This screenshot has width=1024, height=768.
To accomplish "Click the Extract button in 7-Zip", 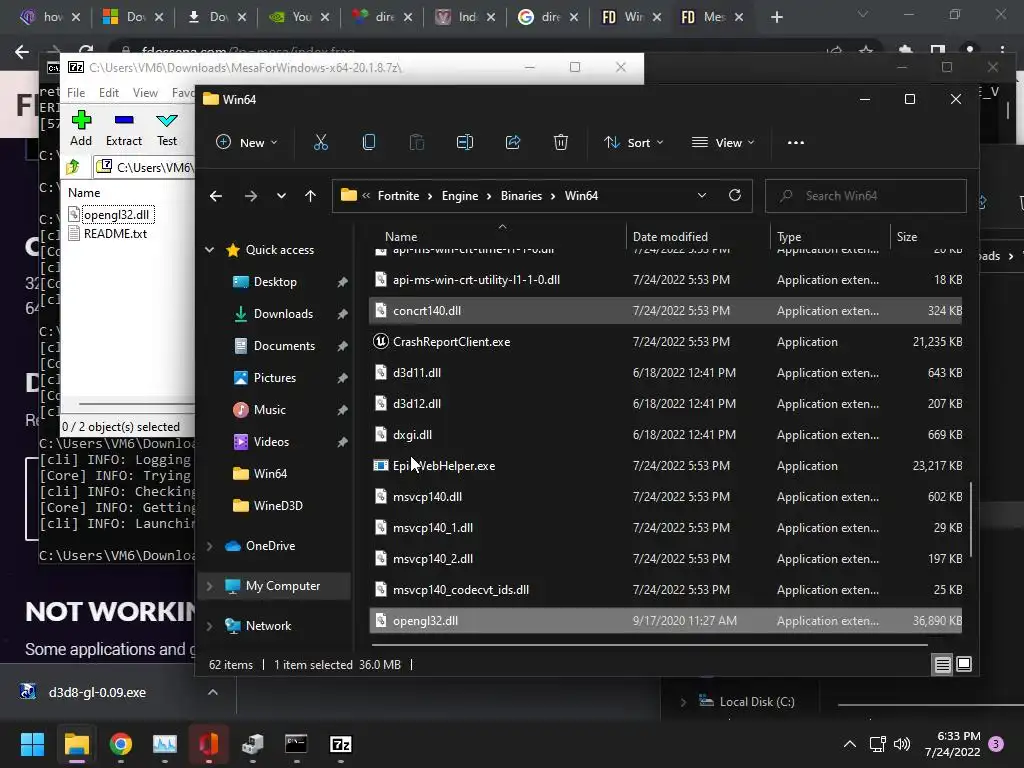I will (123, 129).
